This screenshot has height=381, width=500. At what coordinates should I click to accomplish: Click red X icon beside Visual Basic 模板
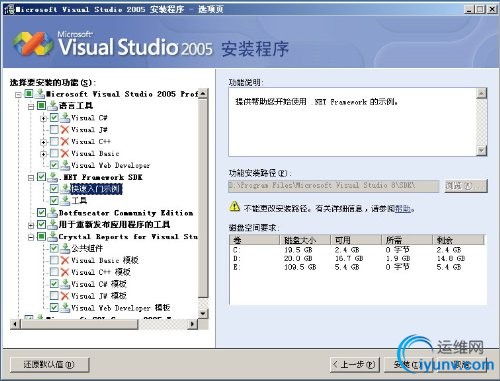pyautogui.click(x=65, y=260)
